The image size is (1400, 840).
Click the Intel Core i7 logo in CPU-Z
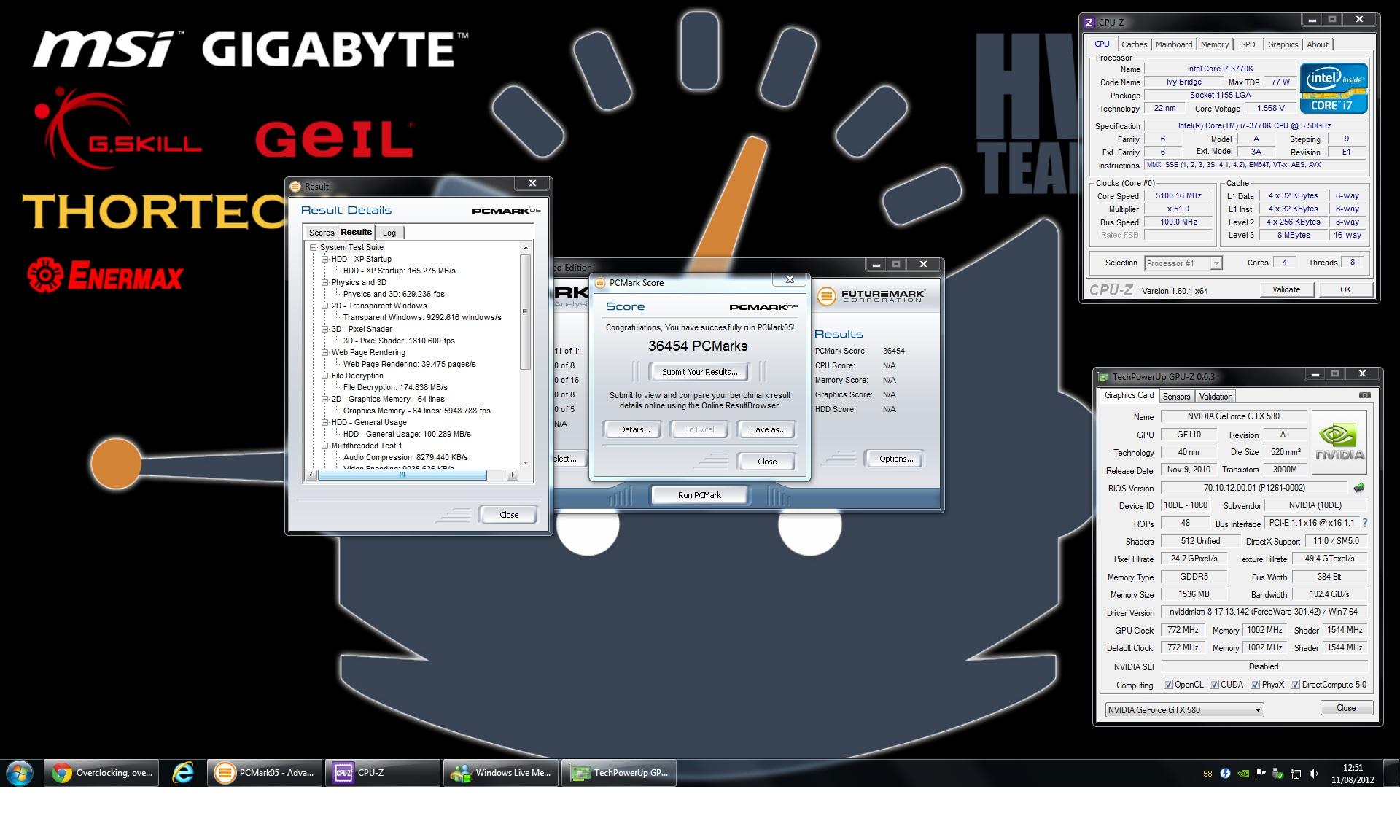point(1334,89)
